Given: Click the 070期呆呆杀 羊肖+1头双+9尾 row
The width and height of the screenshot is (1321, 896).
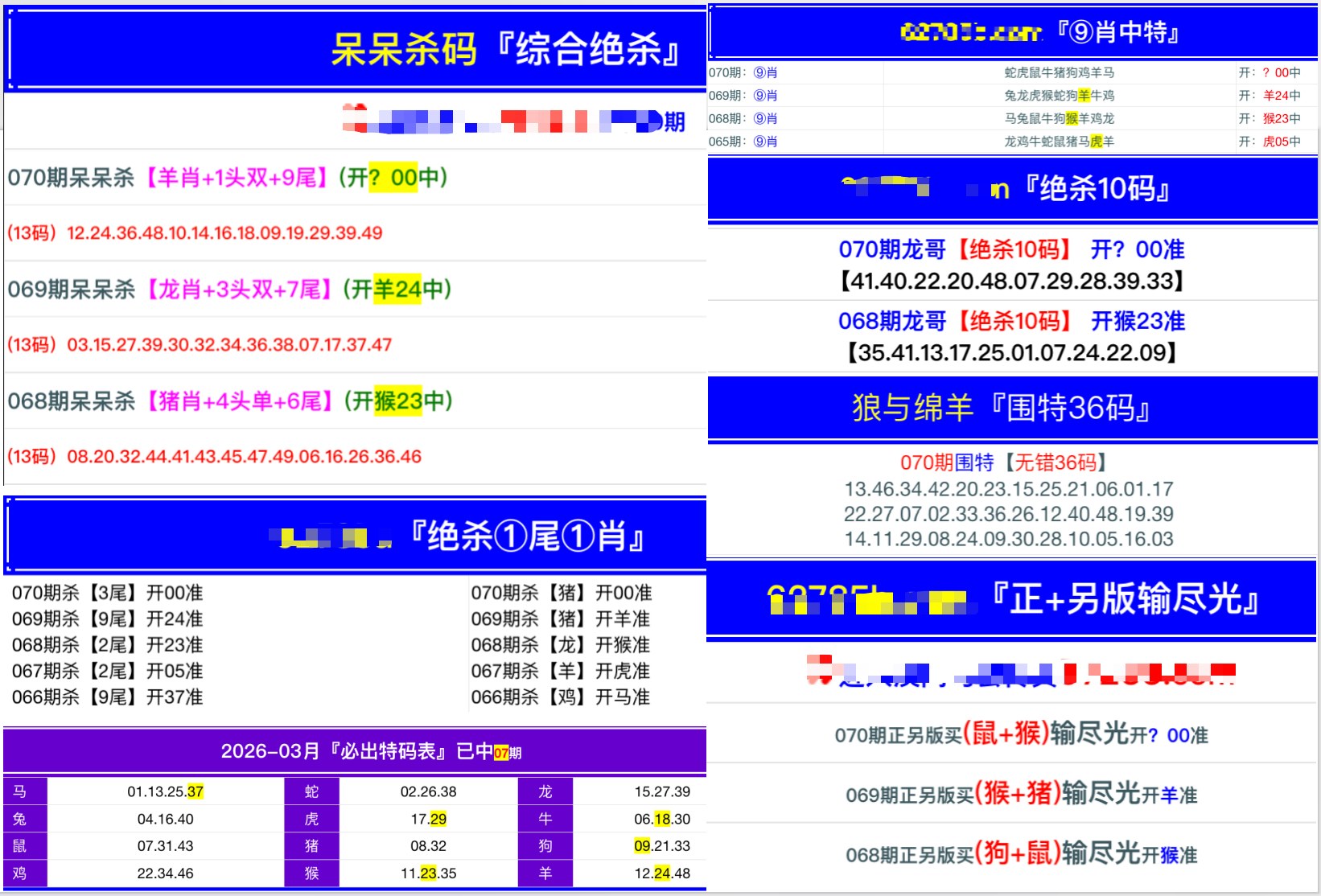Looking at the screenshot, I should pos(228,178).
